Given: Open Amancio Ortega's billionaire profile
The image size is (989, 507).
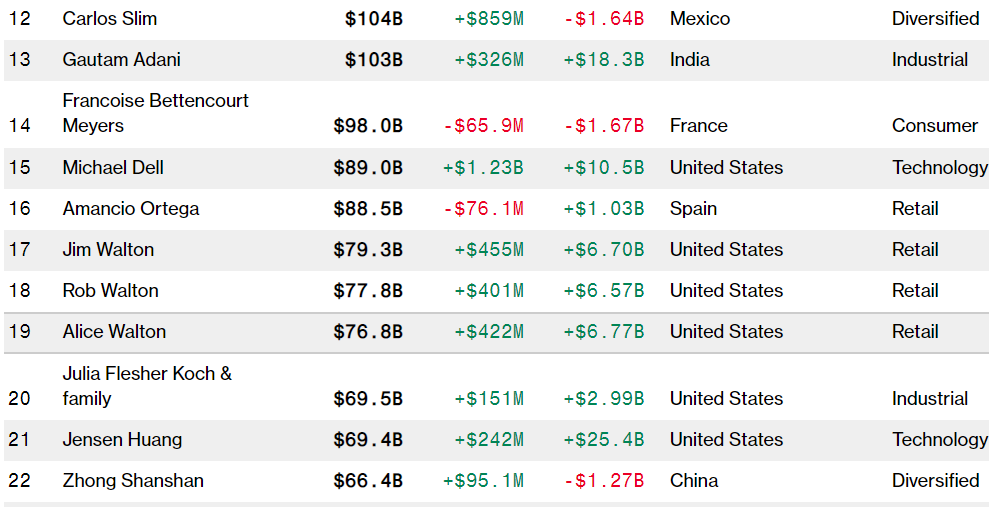Looking at the screenshot, I should click(x=131, y=209).
